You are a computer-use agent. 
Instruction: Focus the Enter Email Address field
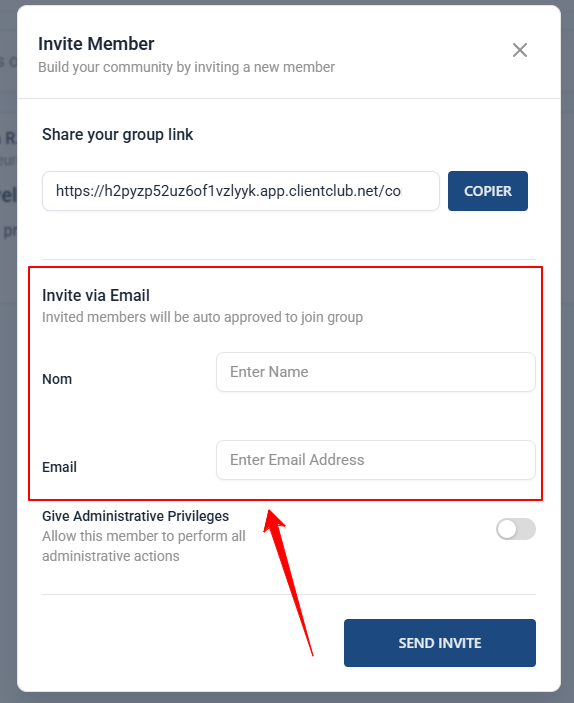(x=376, y=460)
